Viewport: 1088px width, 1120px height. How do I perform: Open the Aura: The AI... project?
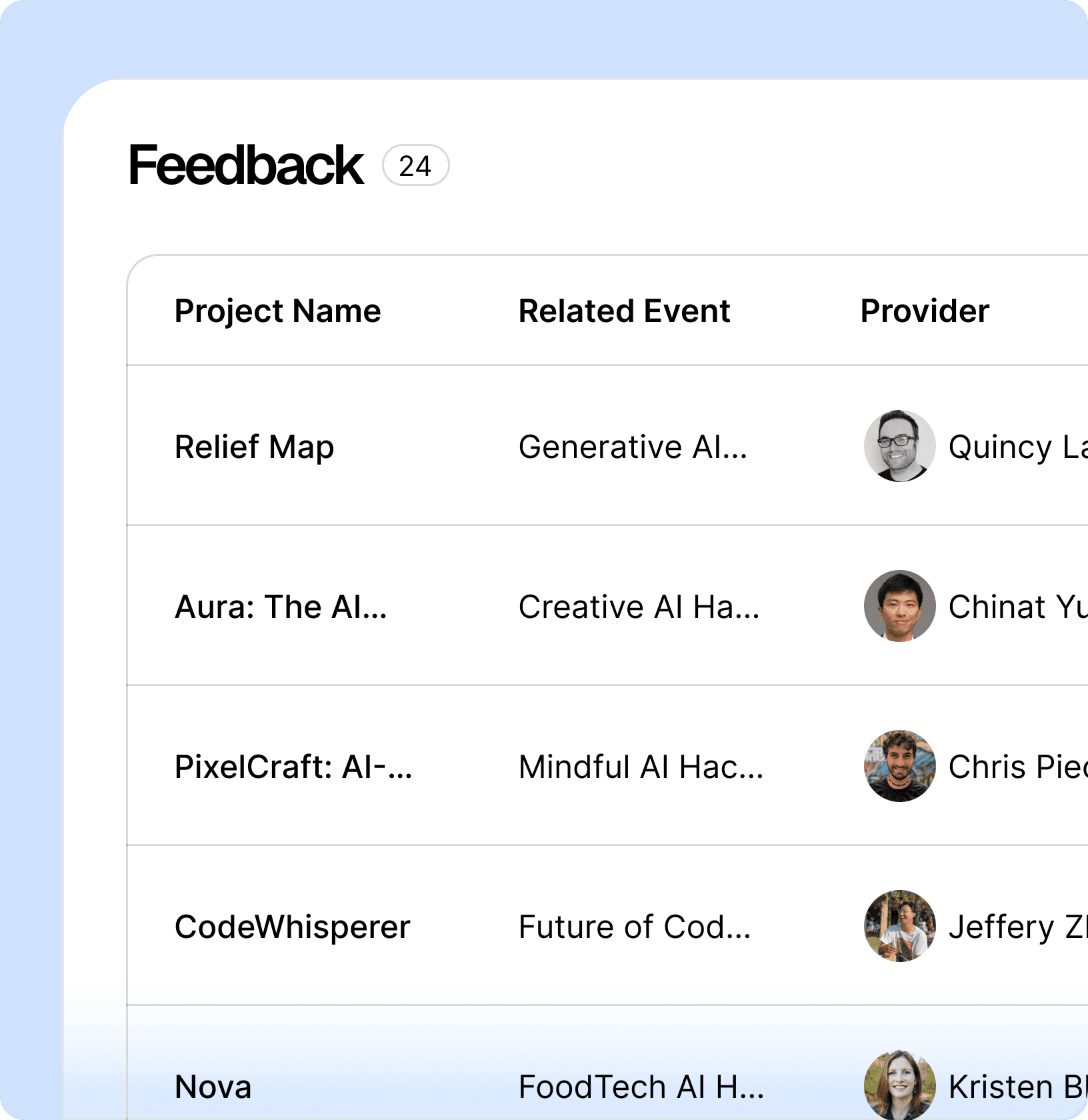[x=281, y=607]
